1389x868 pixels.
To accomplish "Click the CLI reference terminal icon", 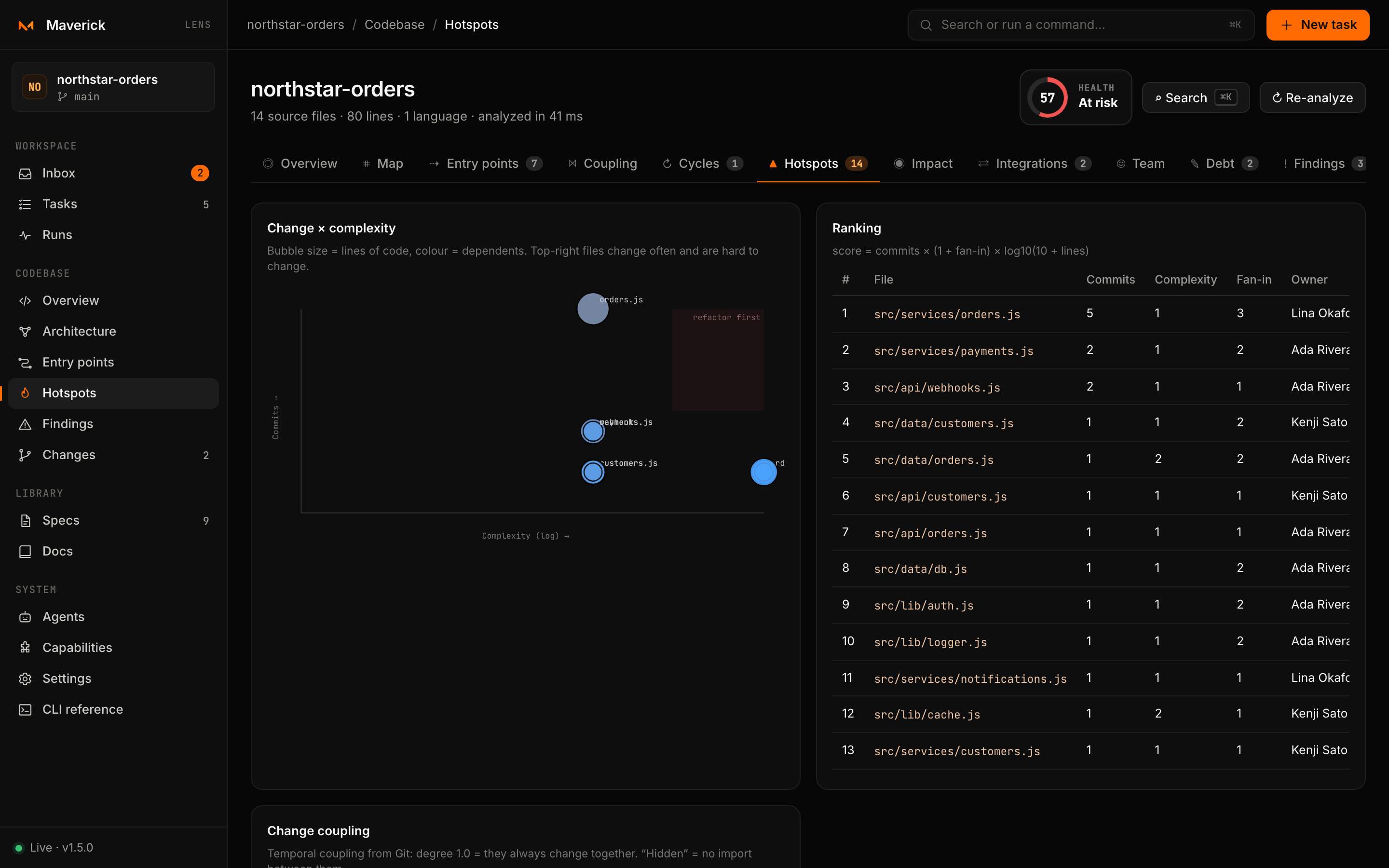I will coord(25,710).
